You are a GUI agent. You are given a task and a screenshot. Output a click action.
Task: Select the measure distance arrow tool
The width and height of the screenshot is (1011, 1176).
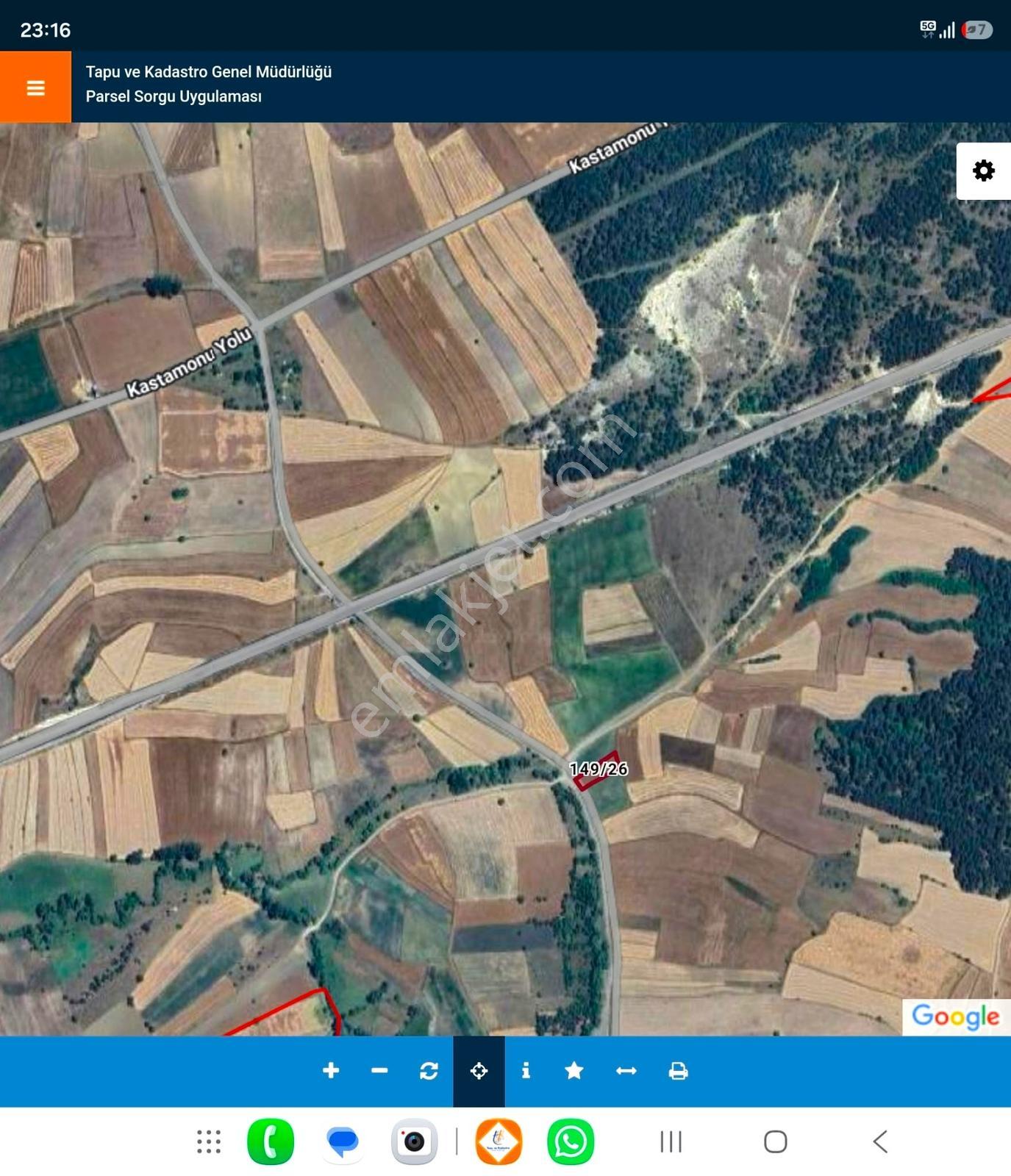click(x=626, y=1071)
